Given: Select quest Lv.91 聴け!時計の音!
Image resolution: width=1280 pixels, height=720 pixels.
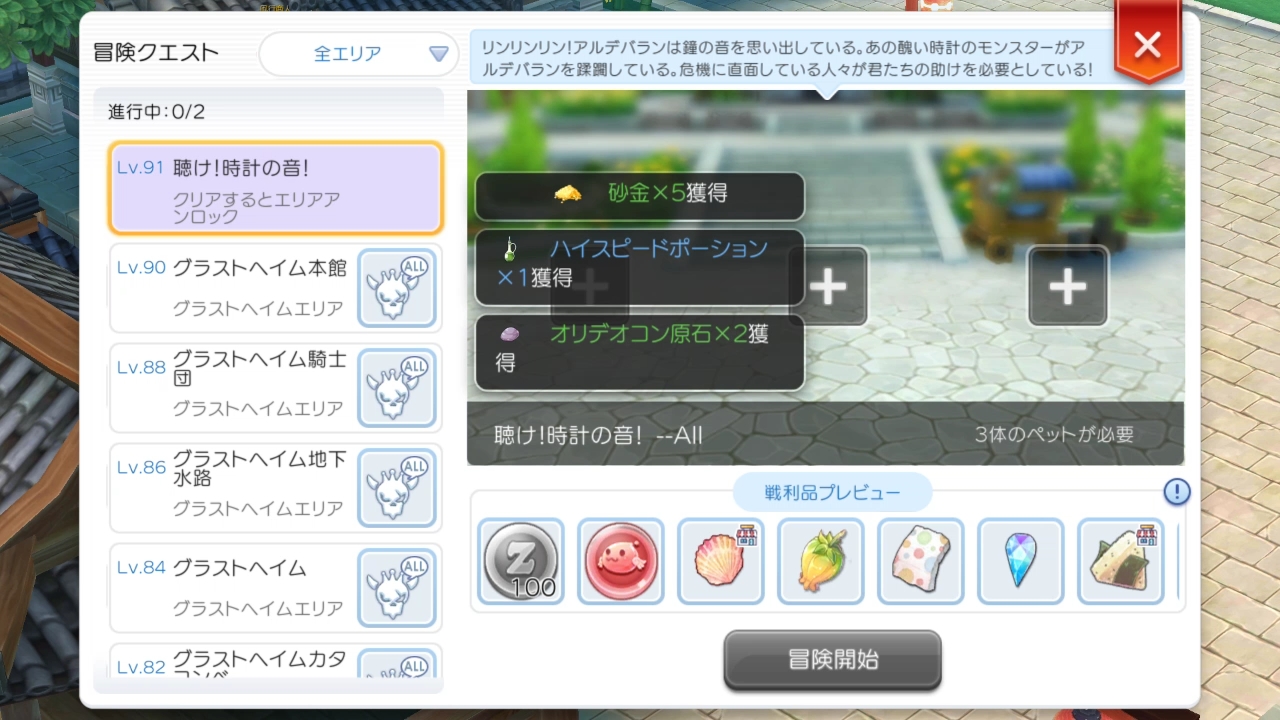Looking at the screenshot, I should [x=275, y=188].
